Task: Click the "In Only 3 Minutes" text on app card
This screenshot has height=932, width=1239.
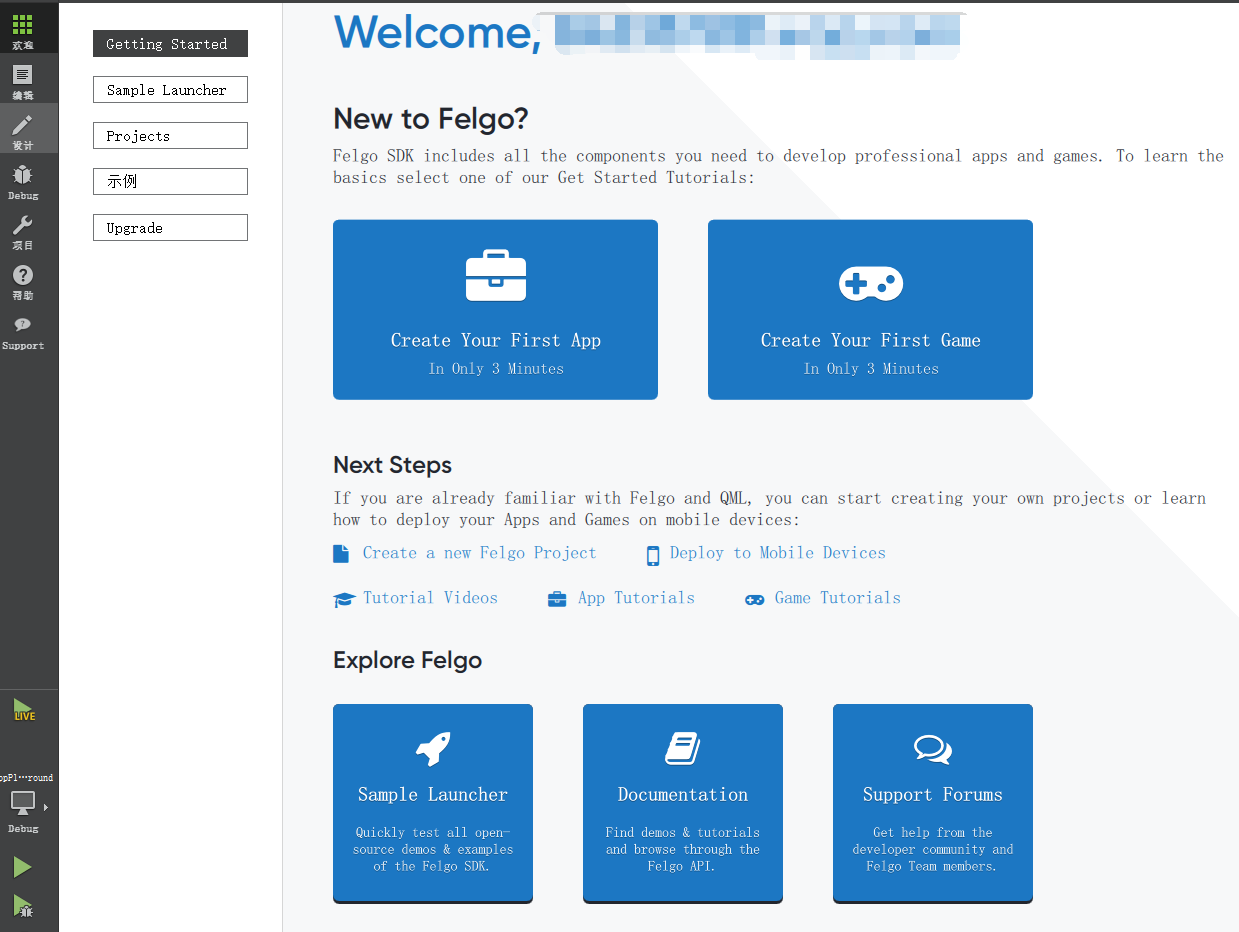Action: pyautogui.click(x=496, y=369)
